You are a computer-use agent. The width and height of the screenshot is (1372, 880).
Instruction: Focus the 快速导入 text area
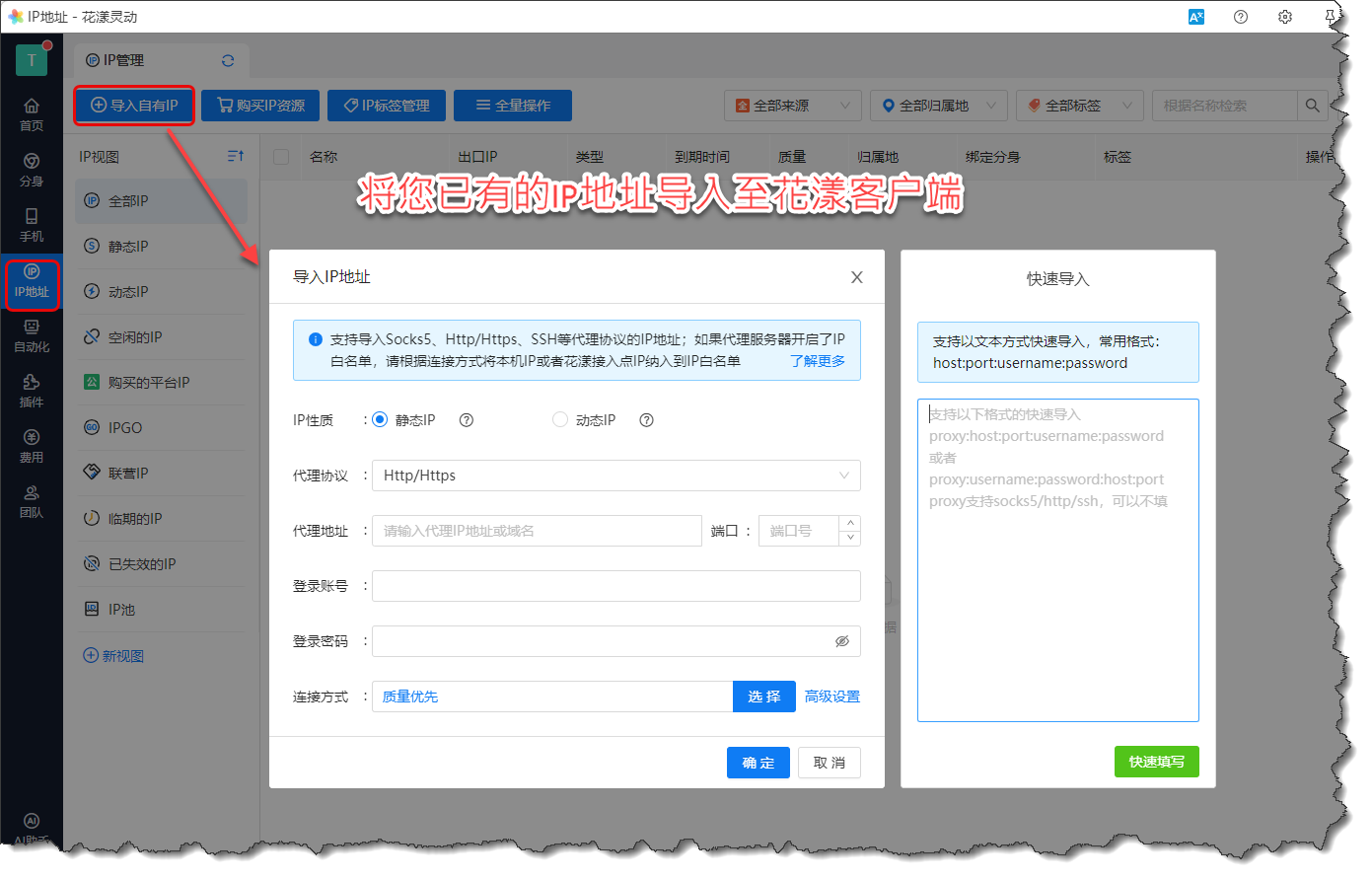(1058, 560)
